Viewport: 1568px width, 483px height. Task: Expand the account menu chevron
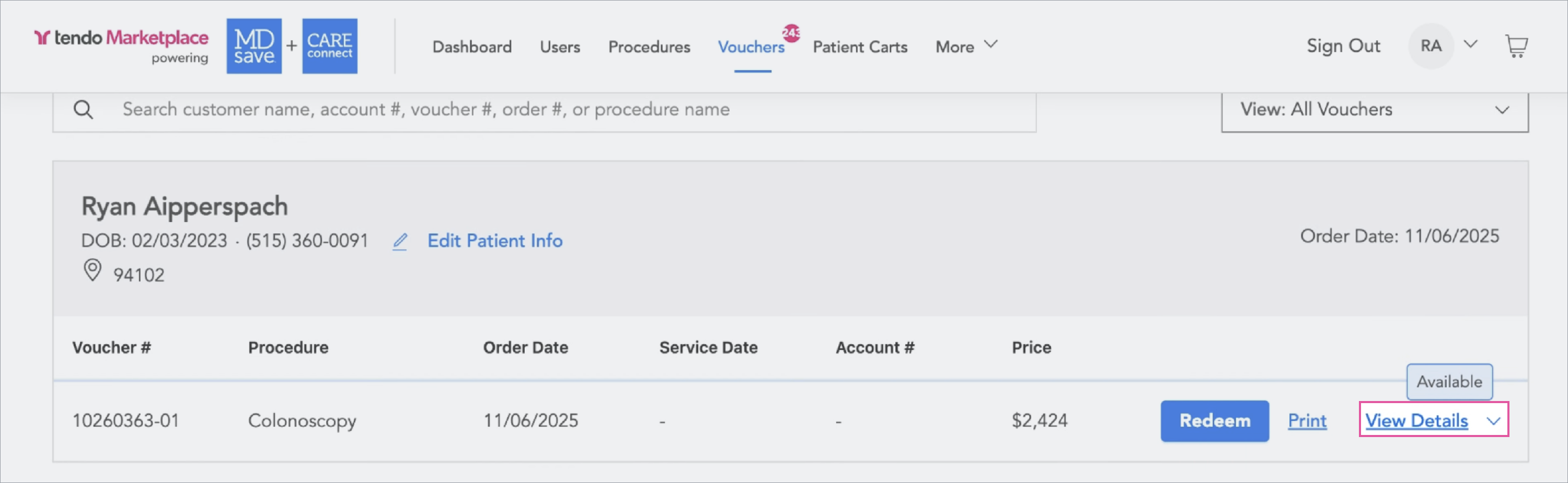[1471, 44]
